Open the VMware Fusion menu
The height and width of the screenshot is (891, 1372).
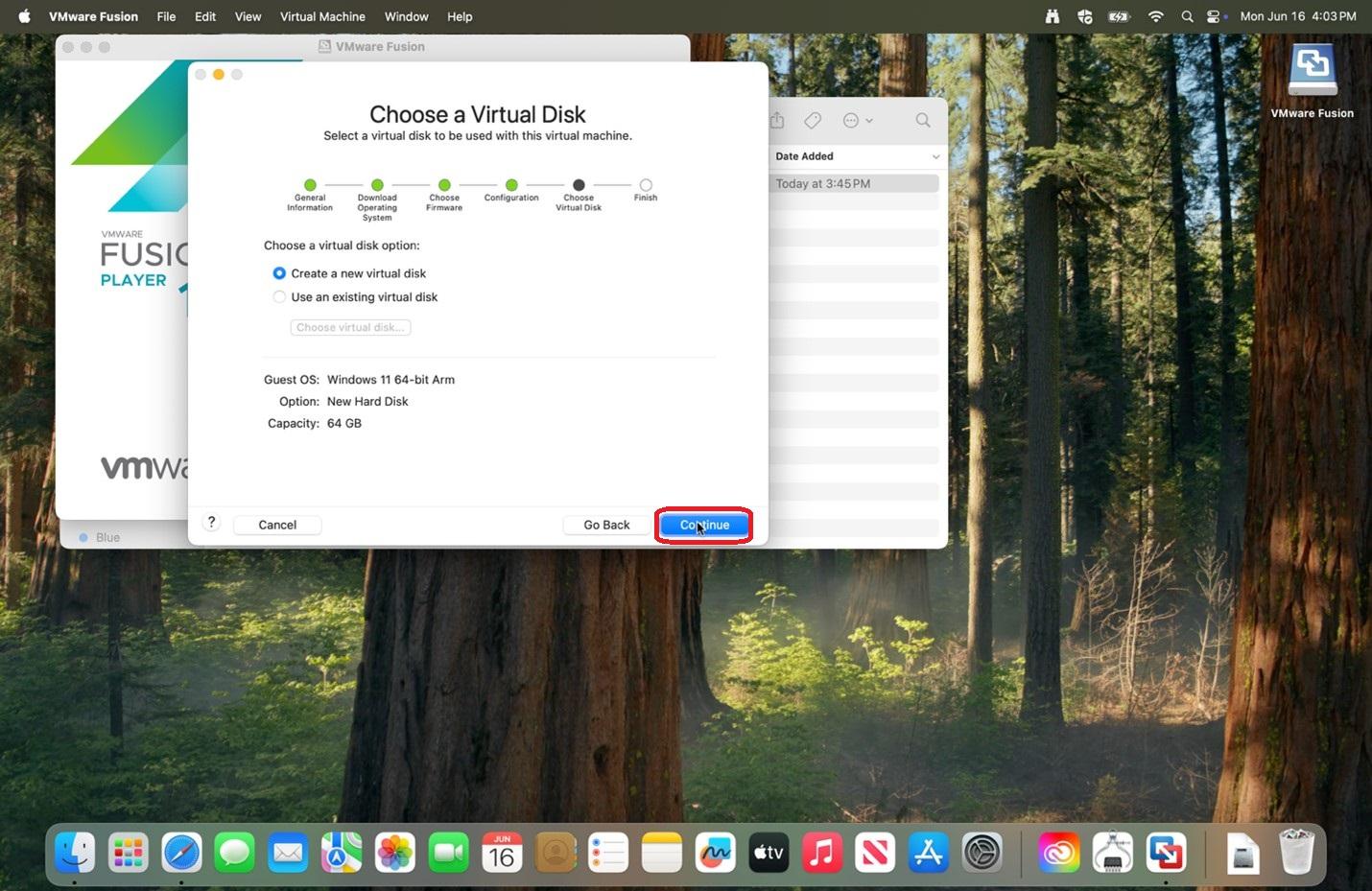pyautogui.click(x=93, y=16)
